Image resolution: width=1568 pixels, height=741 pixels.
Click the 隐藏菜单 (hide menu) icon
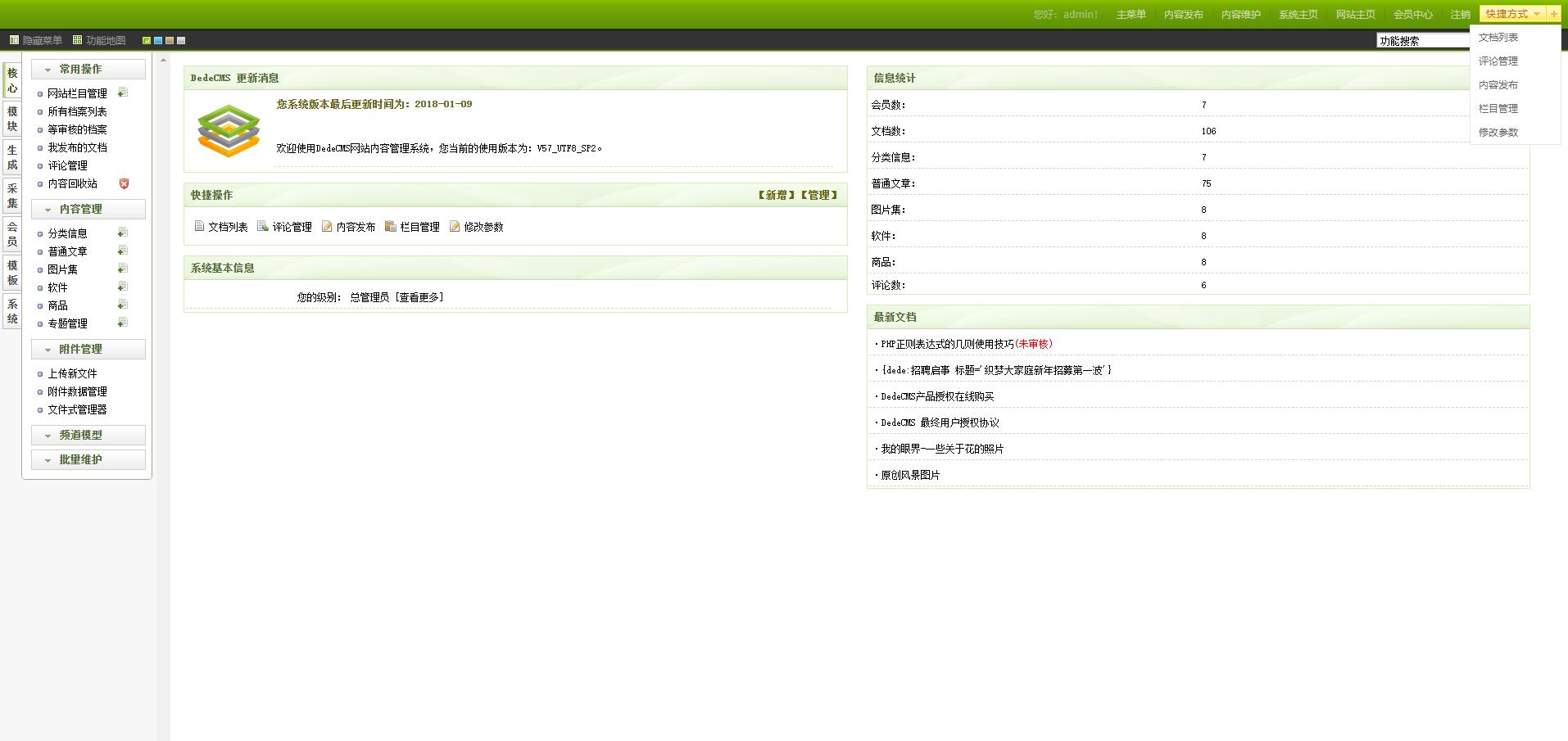click(14, 39)
